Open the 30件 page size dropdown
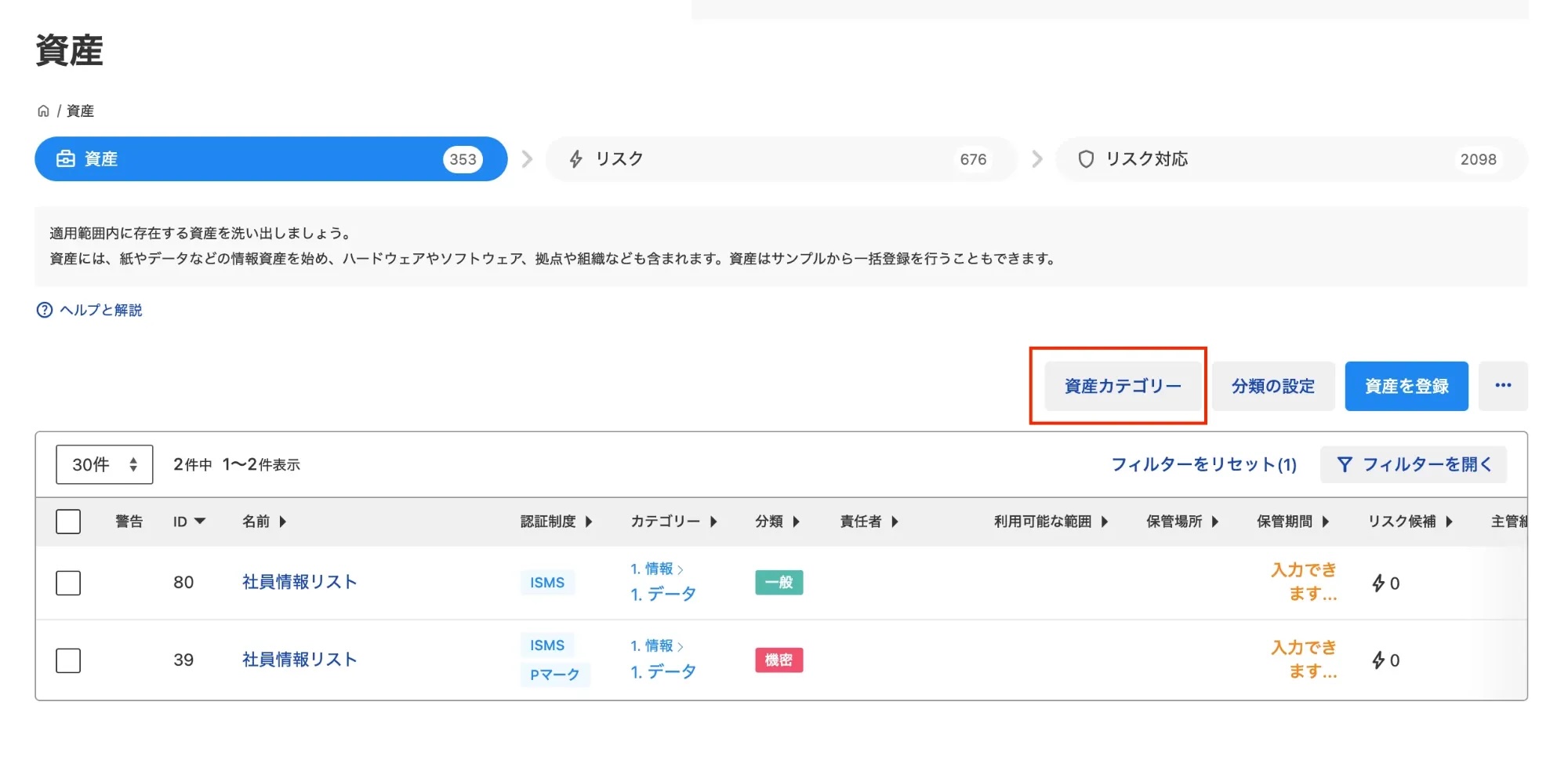The height and width of the screenshot is (760, 1568). [104, 464]
